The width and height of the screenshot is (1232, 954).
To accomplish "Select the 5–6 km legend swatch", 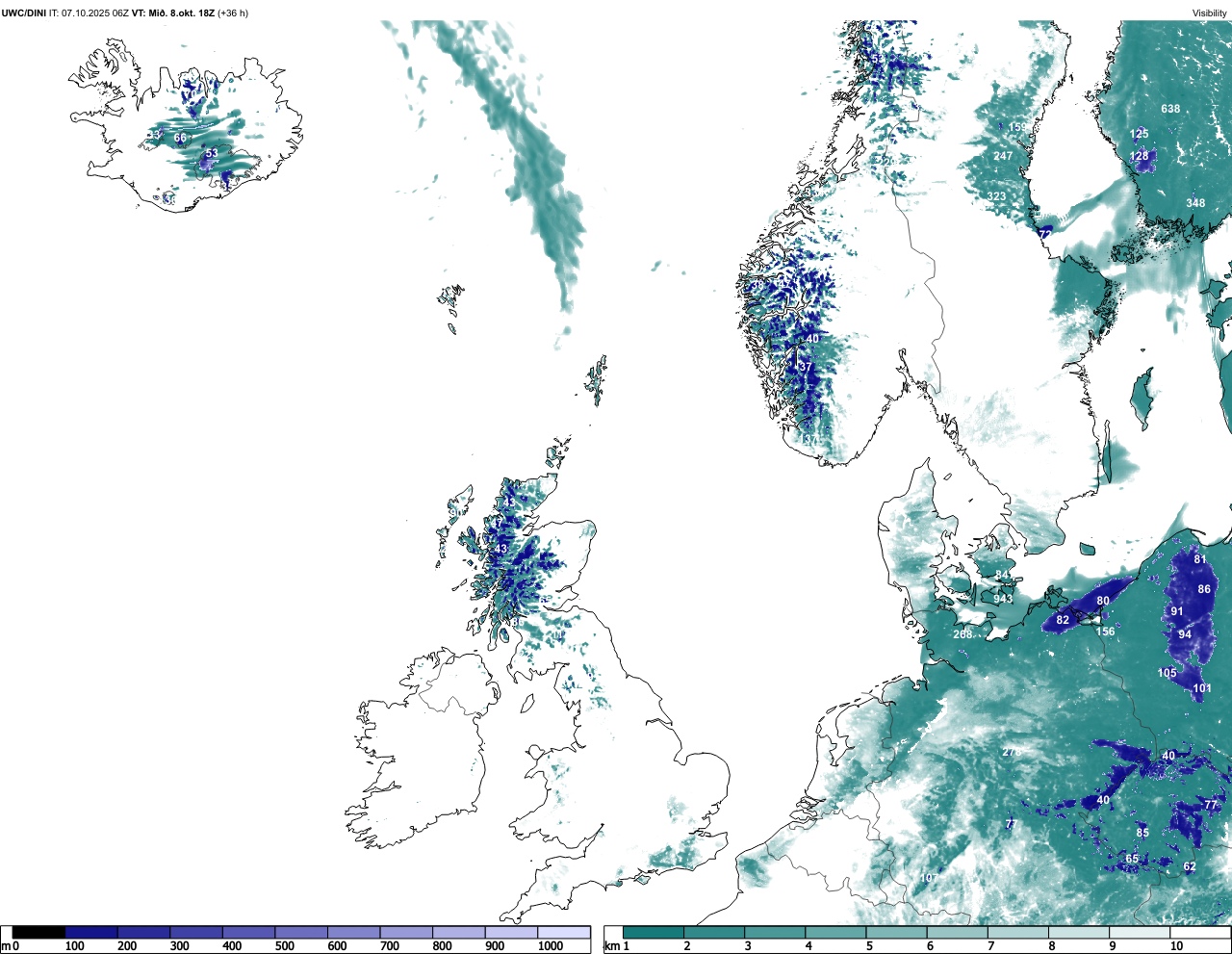I will [x=897, y=932].
